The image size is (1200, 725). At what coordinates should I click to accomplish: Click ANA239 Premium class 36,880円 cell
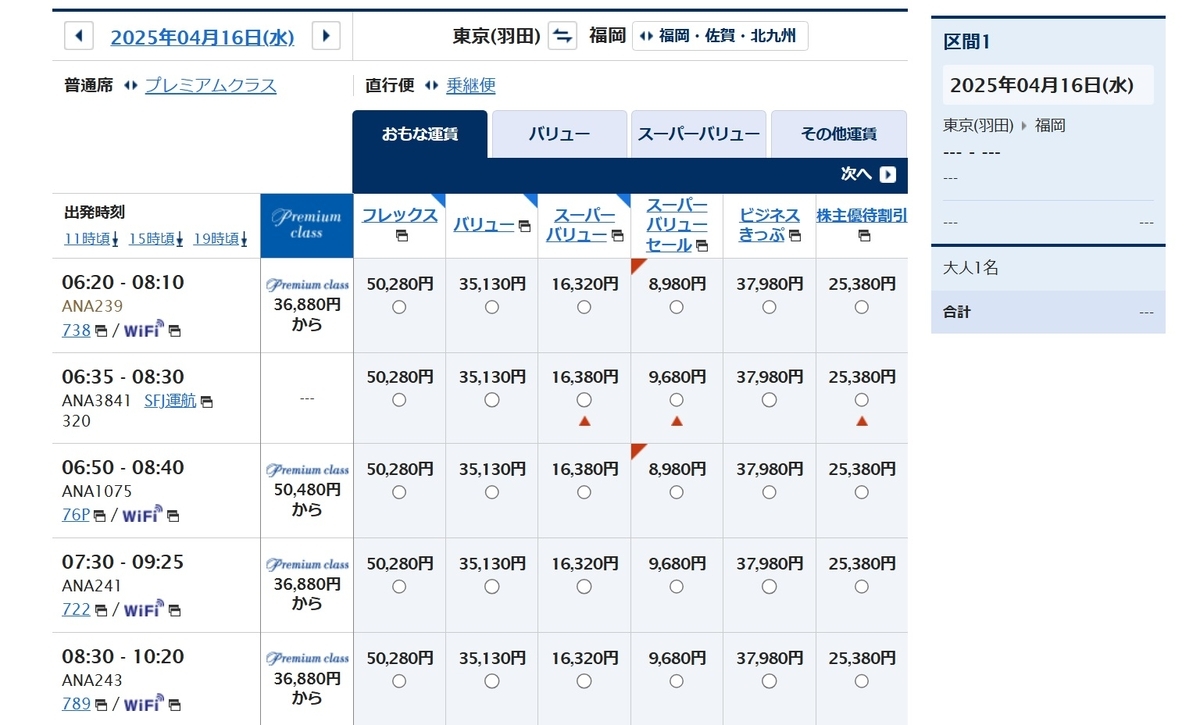[307, 305]
